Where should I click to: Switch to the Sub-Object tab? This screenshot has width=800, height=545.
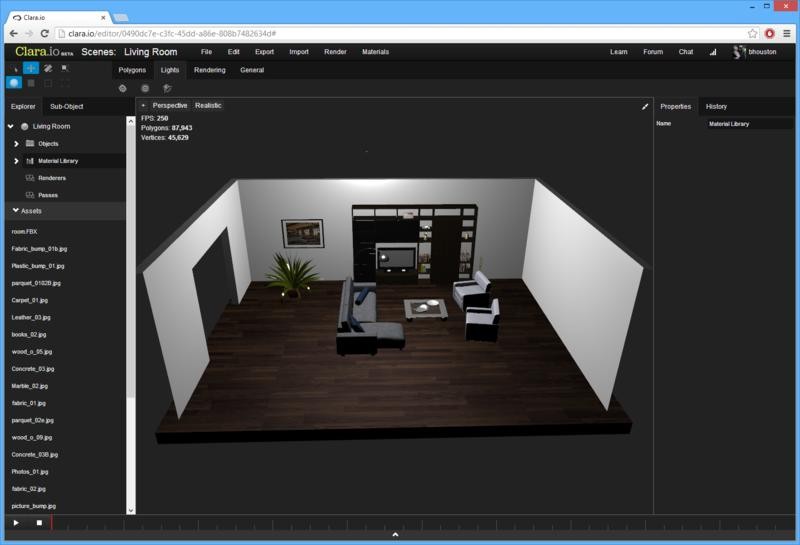pyautogui.click(x=67, y=106)
